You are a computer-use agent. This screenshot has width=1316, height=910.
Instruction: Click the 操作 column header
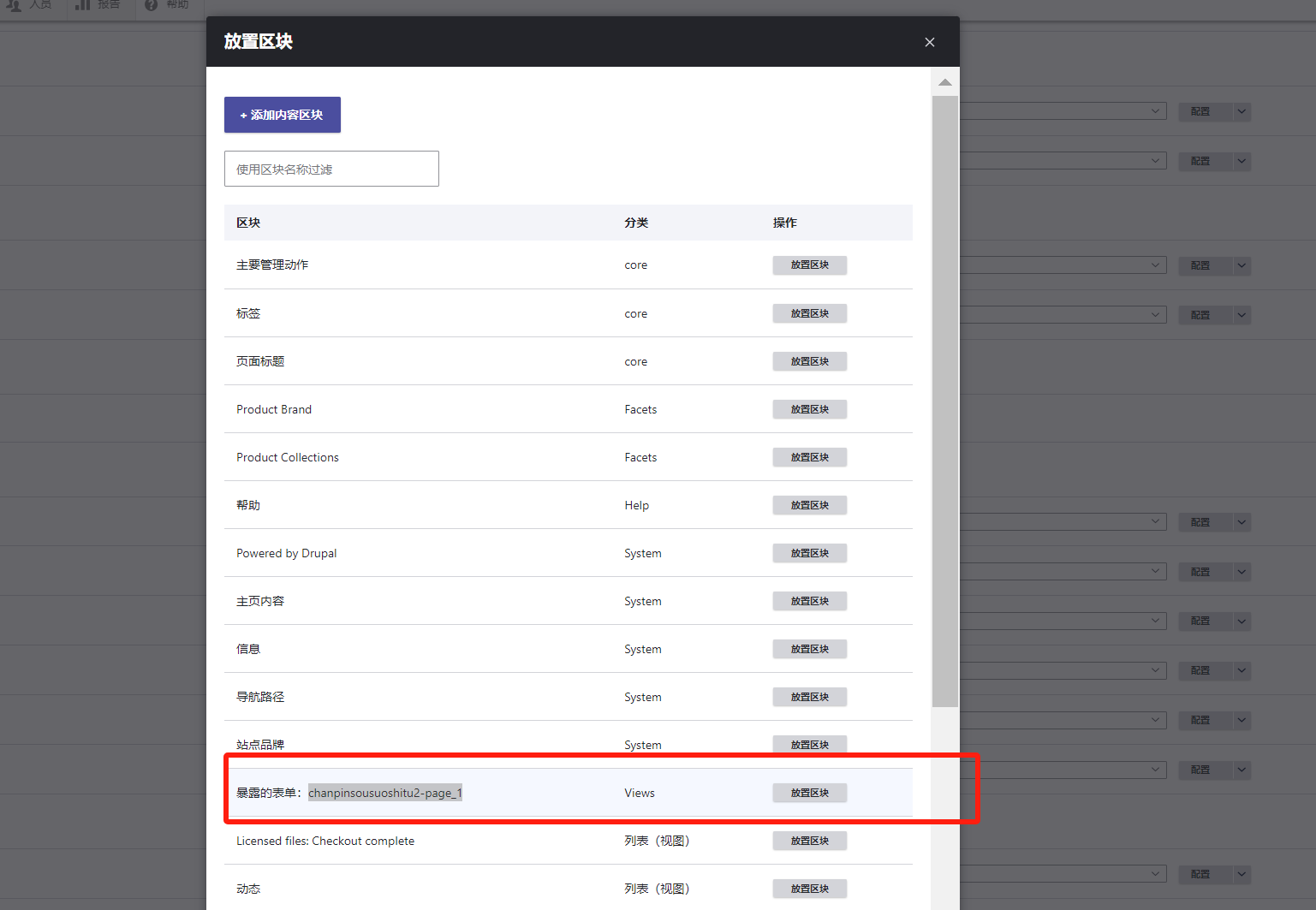click(785, 223)
